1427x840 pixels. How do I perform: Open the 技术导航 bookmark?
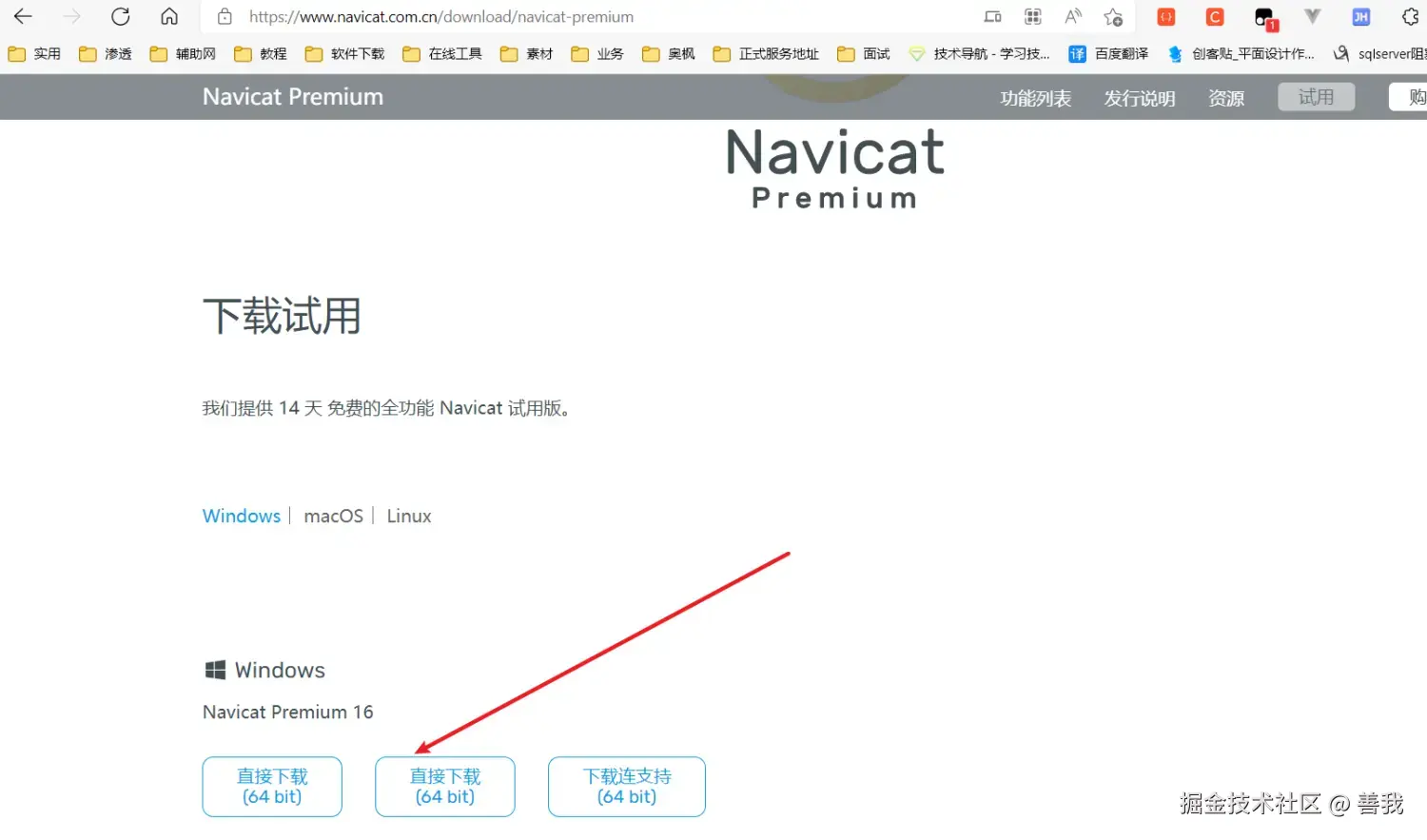tap(980, 54)
